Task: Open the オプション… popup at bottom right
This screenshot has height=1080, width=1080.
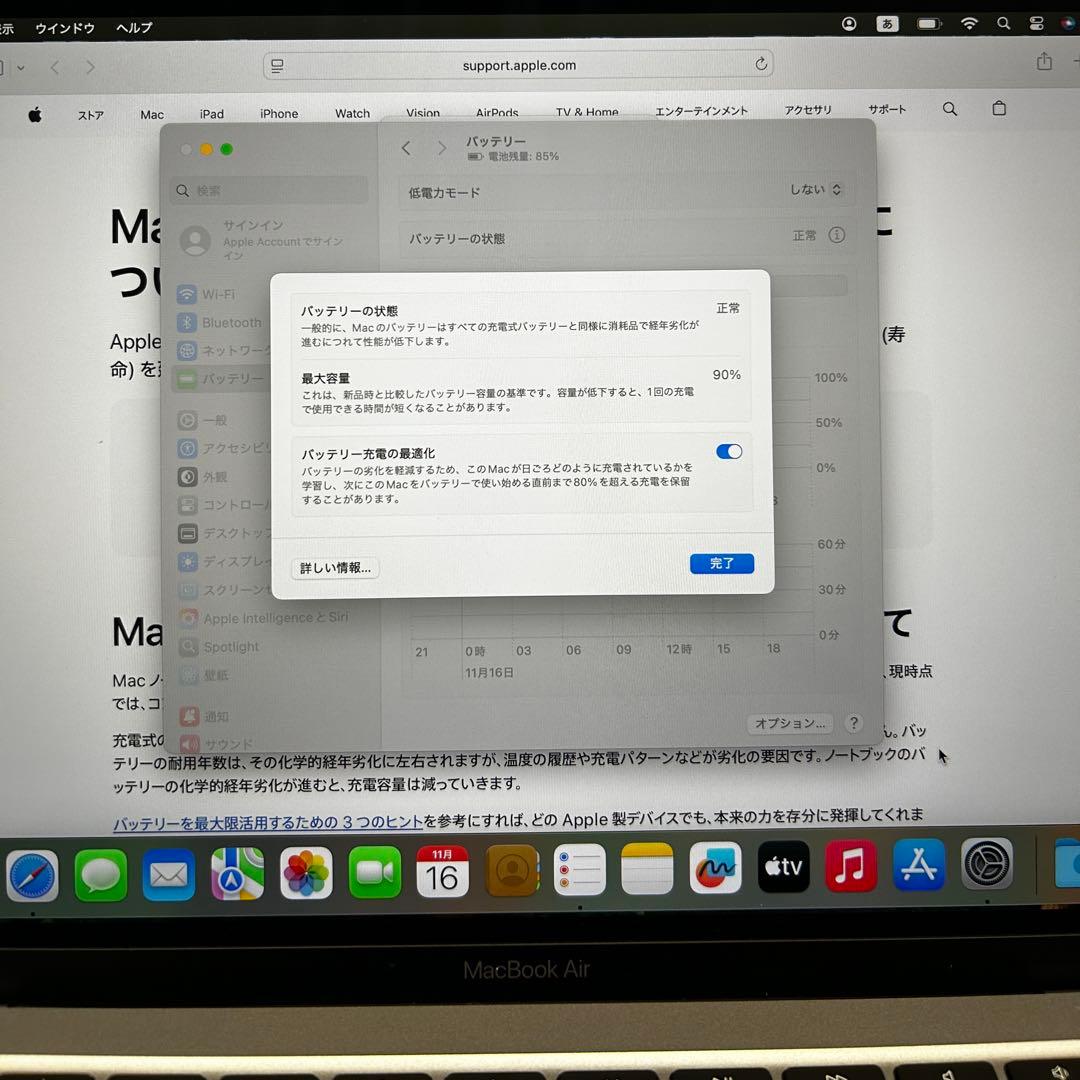Action: click(x=789, y=723)
